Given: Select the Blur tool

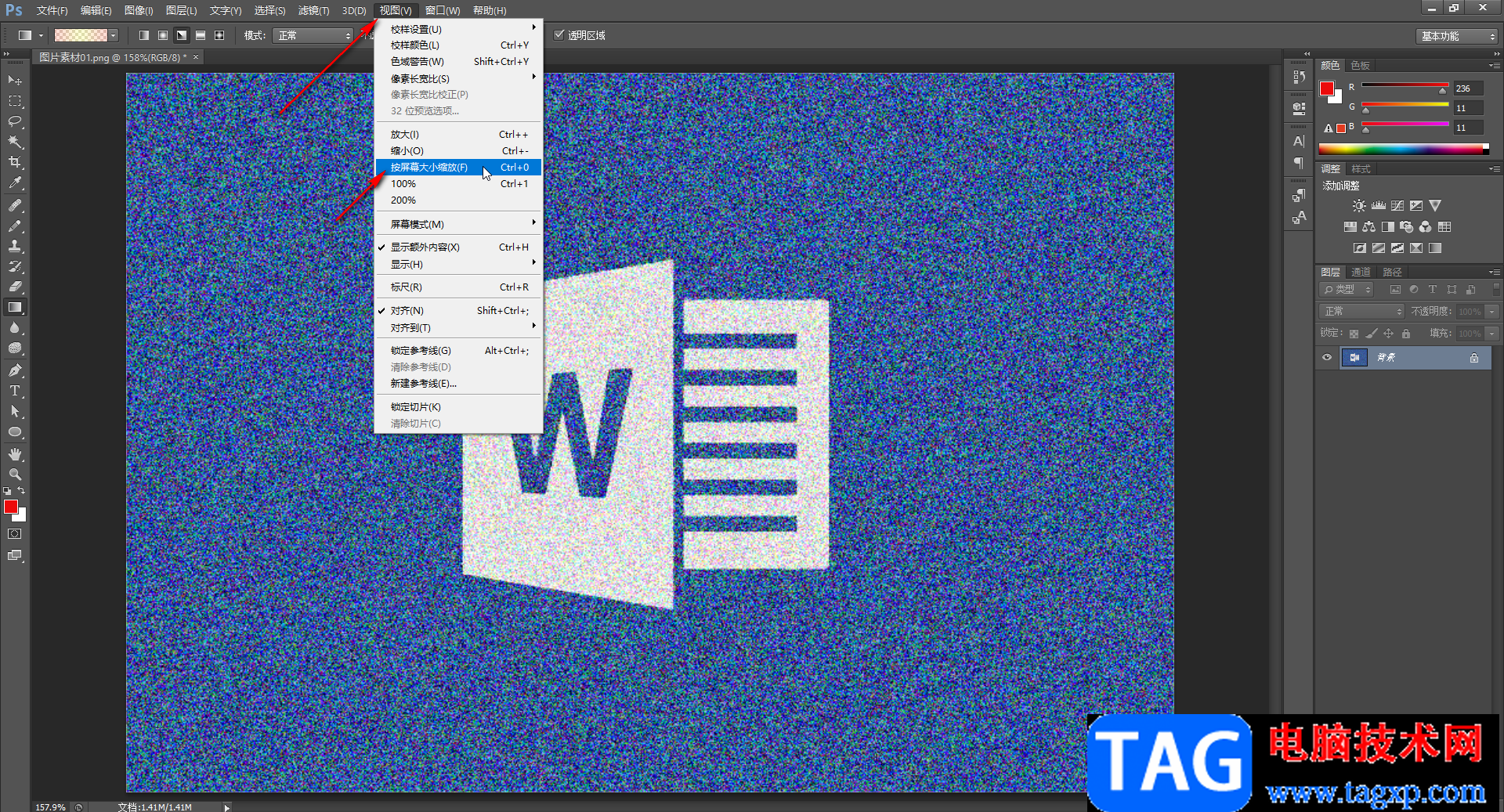Looking at the screenshot, I should coord(15,328).
